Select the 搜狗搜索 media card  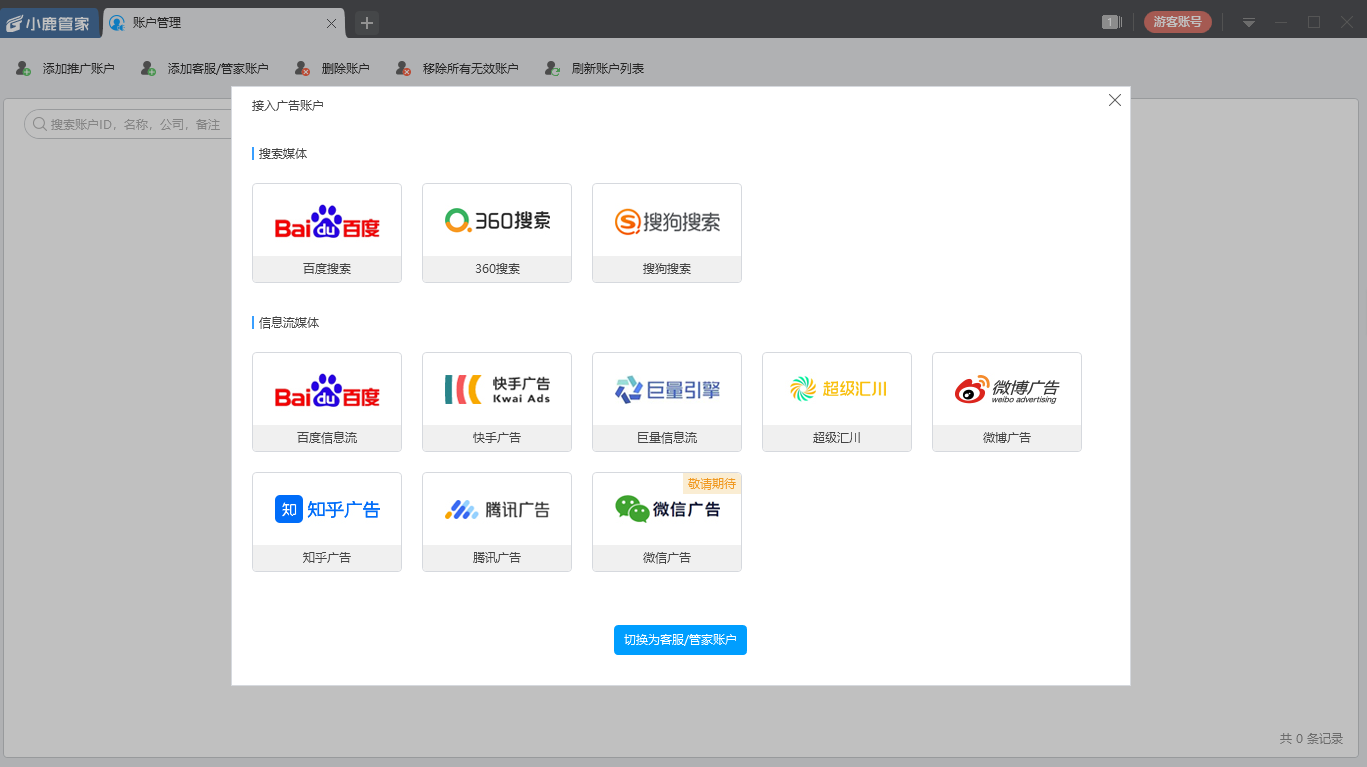coord(667,233)
